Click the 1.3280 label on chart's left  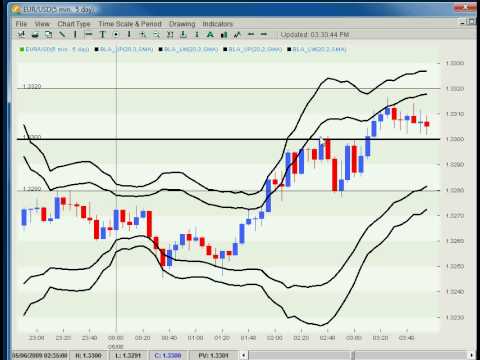(x=32, y=189)
